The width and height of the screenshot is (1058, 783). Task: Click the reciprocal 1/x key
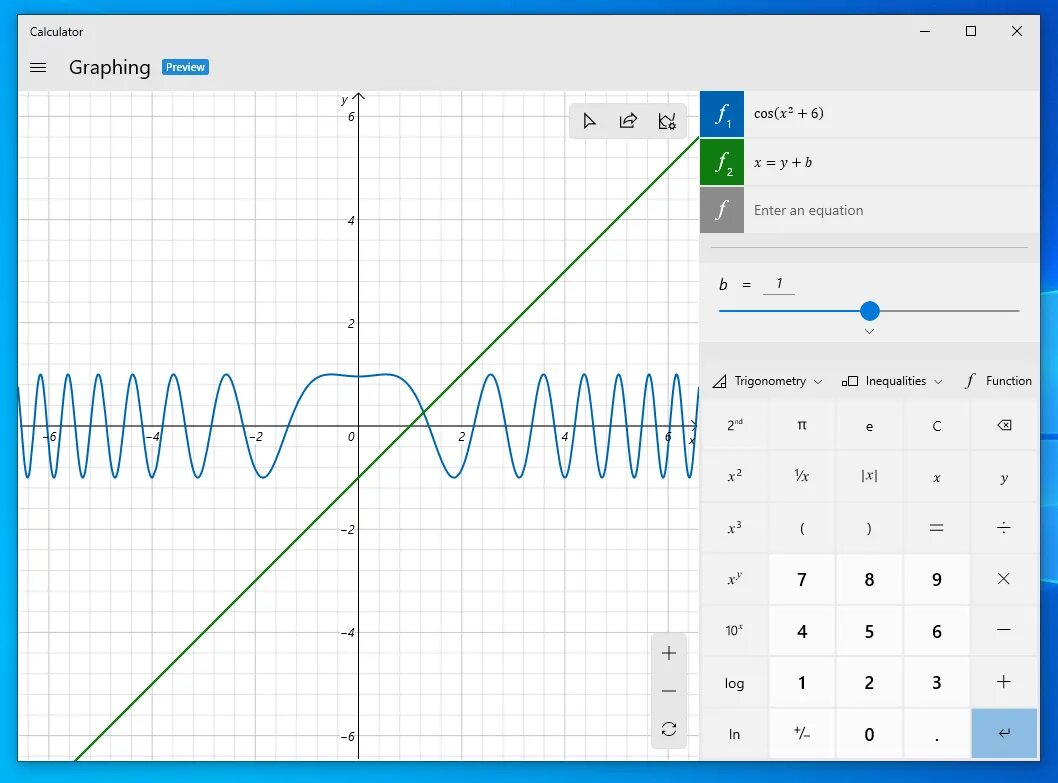tap(802, 477)
